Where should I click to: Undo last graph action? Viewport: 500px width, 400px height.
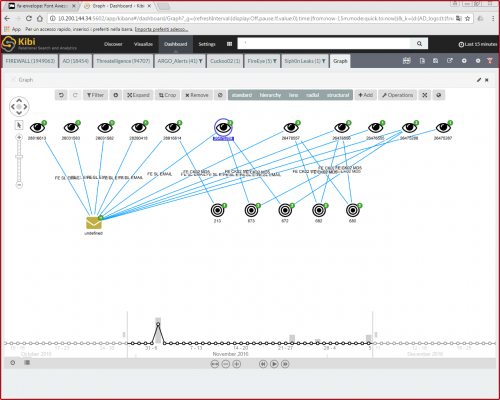pyautogui.click(x=61, y=95)
